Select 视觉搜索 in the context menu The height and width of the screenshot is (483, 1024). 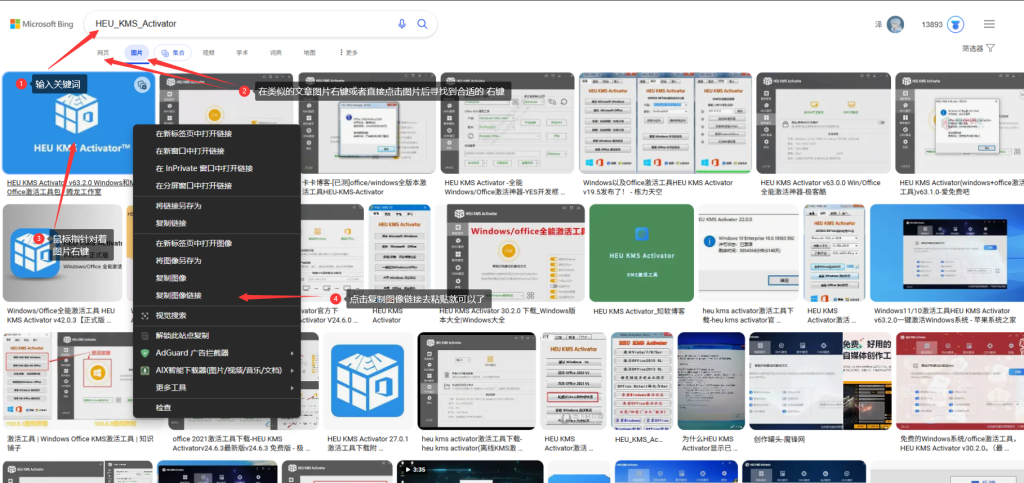[x=170, y=315]
